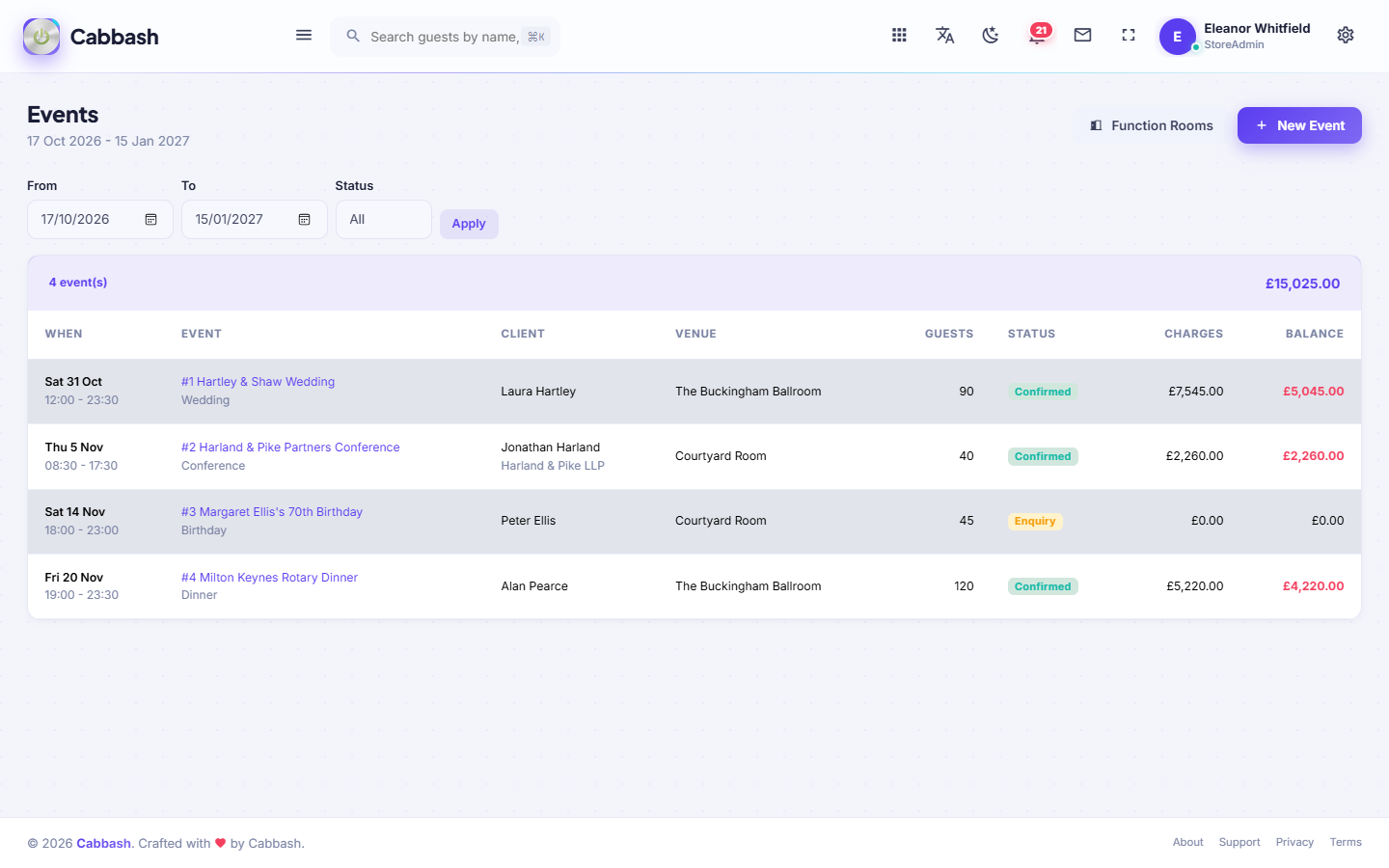Viewport: 1389px width, 868px height.
Task: Click the Cabbash footer brand link
Action: [x=103, y=843]
